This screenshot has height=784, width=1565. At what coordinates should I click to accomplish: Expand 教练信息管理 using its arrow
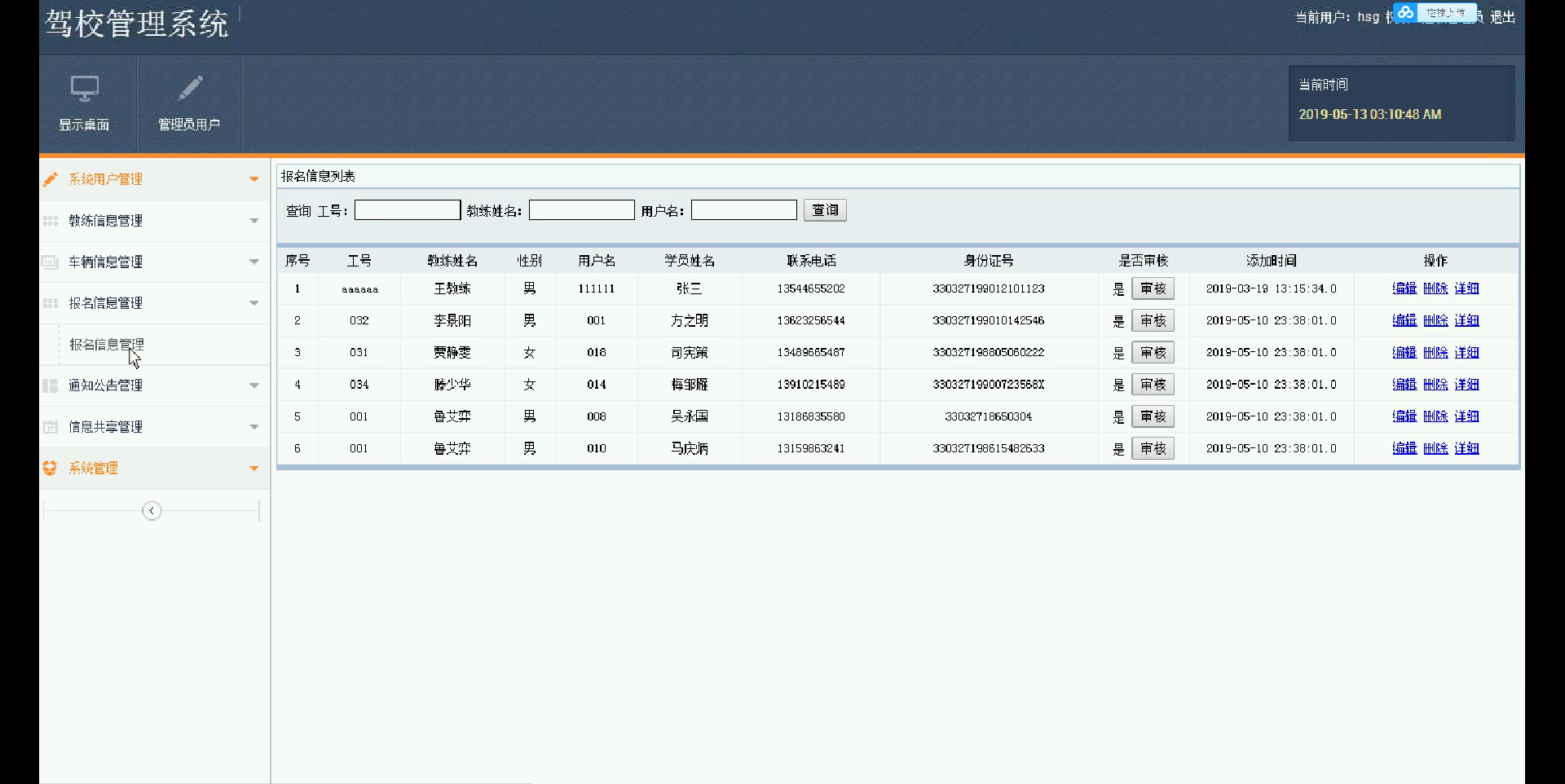click(x=253, y=221)
